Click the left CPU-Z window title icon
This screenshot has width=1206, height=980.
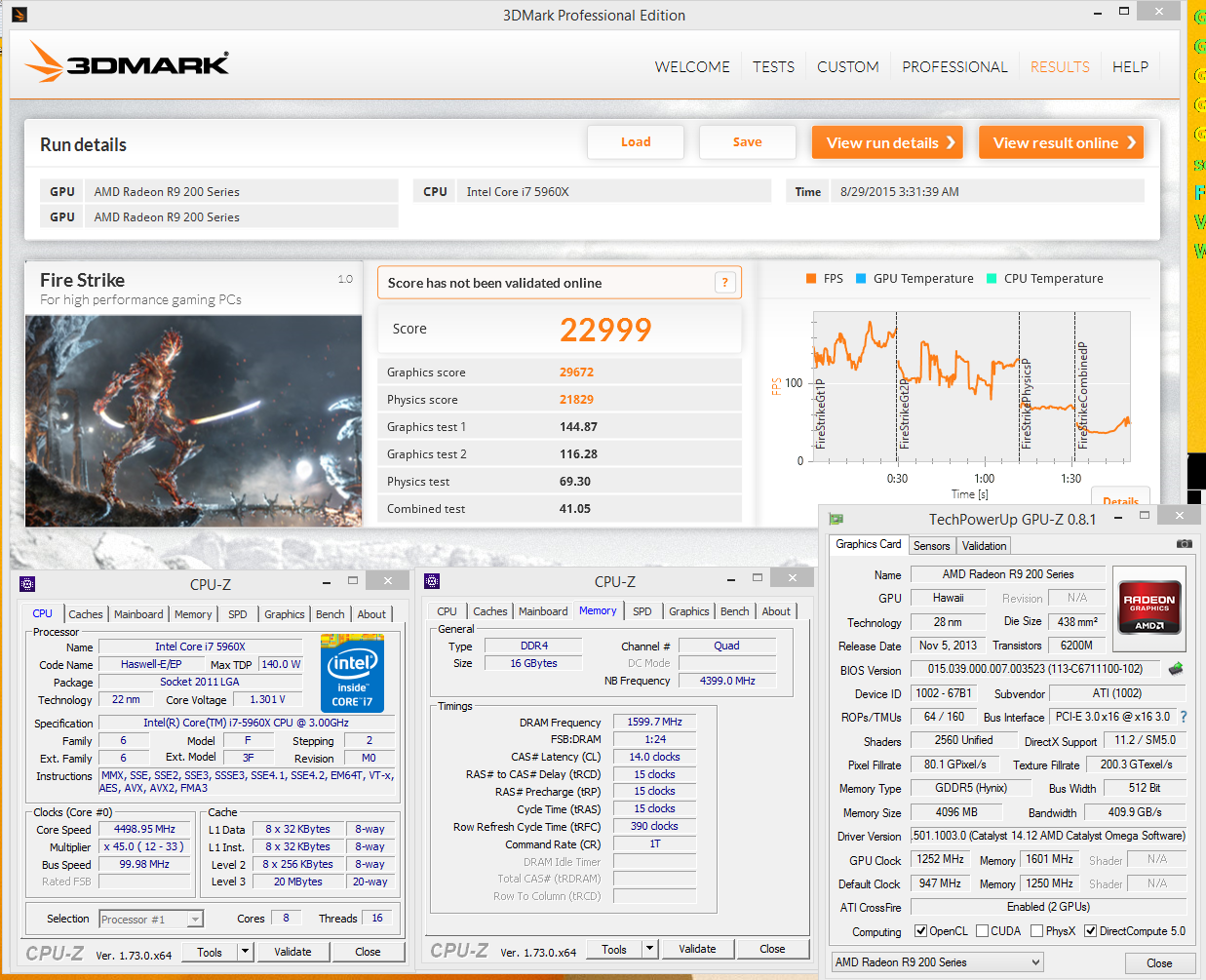(x=27, y=584)
